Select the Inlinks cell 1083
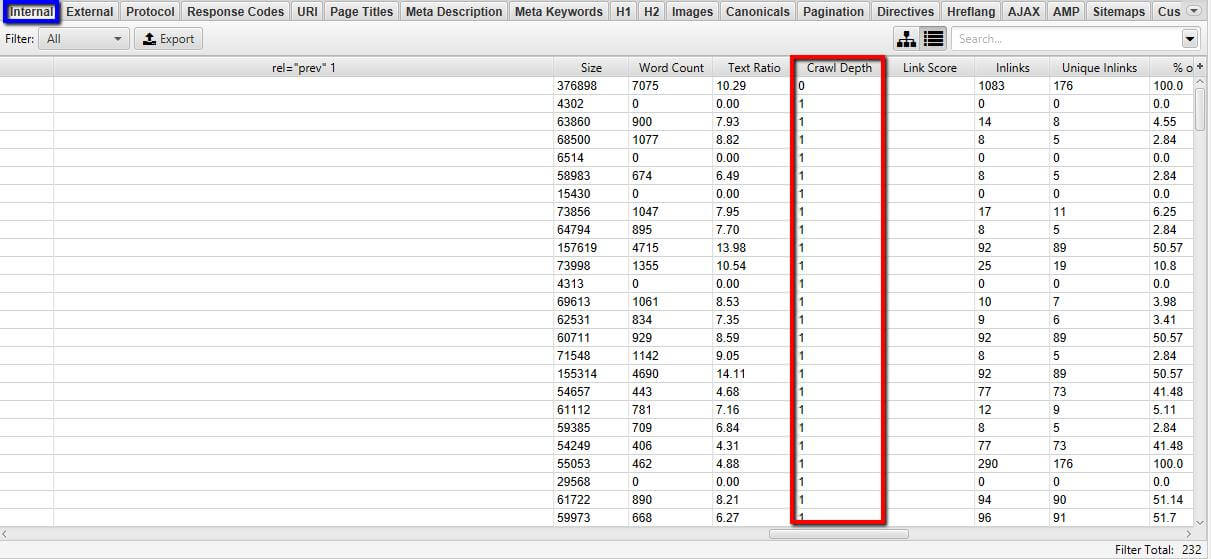This screenshot has width=1211, height=559. click(x=1012, y=86)
